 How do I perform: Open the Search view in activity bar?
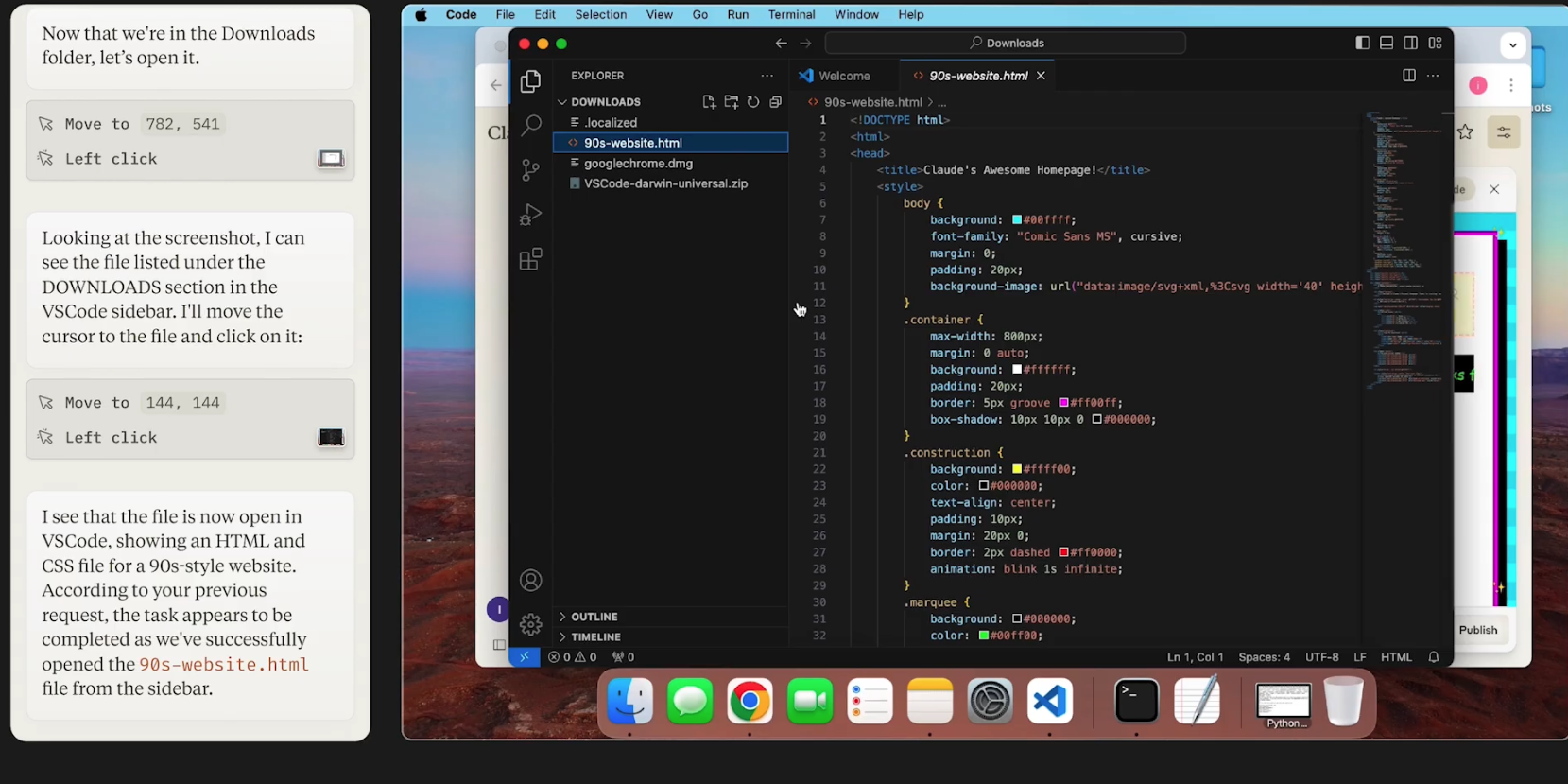pos(531,125)
